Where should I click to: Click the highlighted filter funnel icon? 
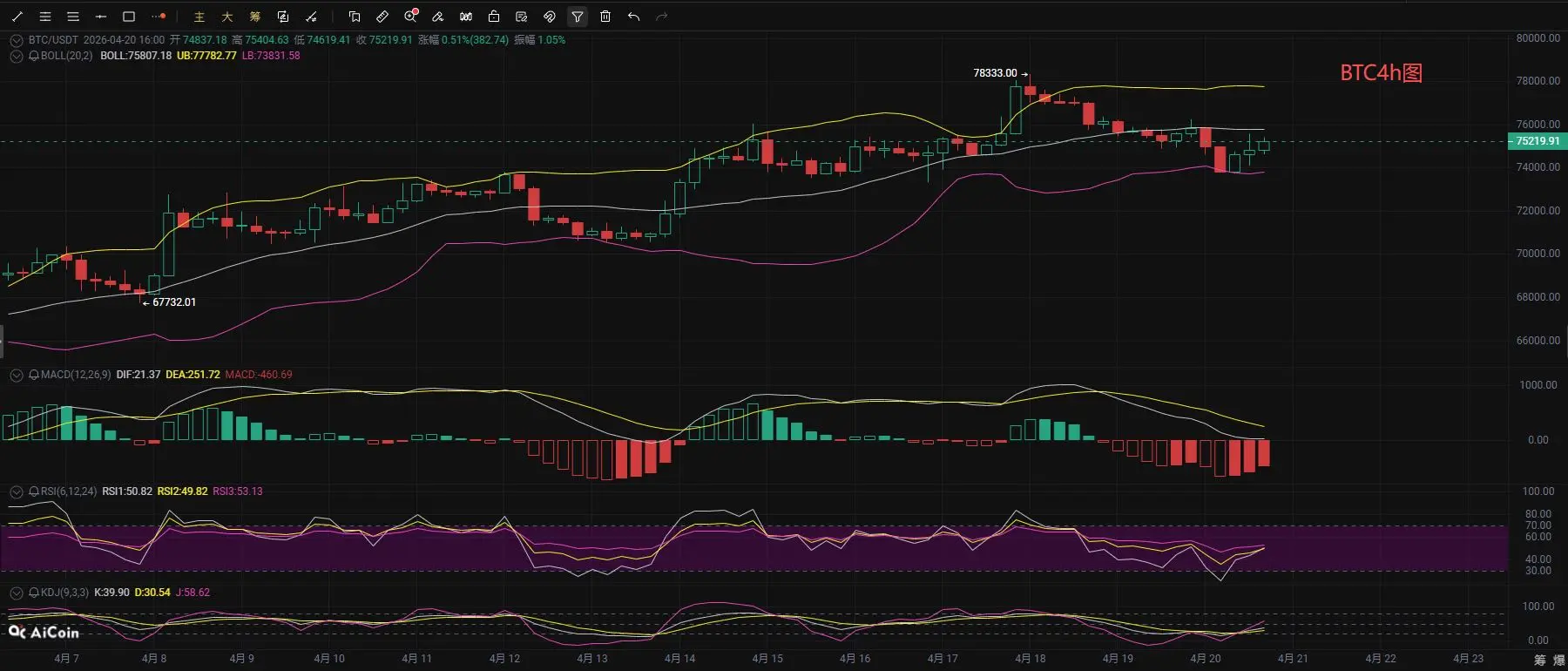pos(578,17)
